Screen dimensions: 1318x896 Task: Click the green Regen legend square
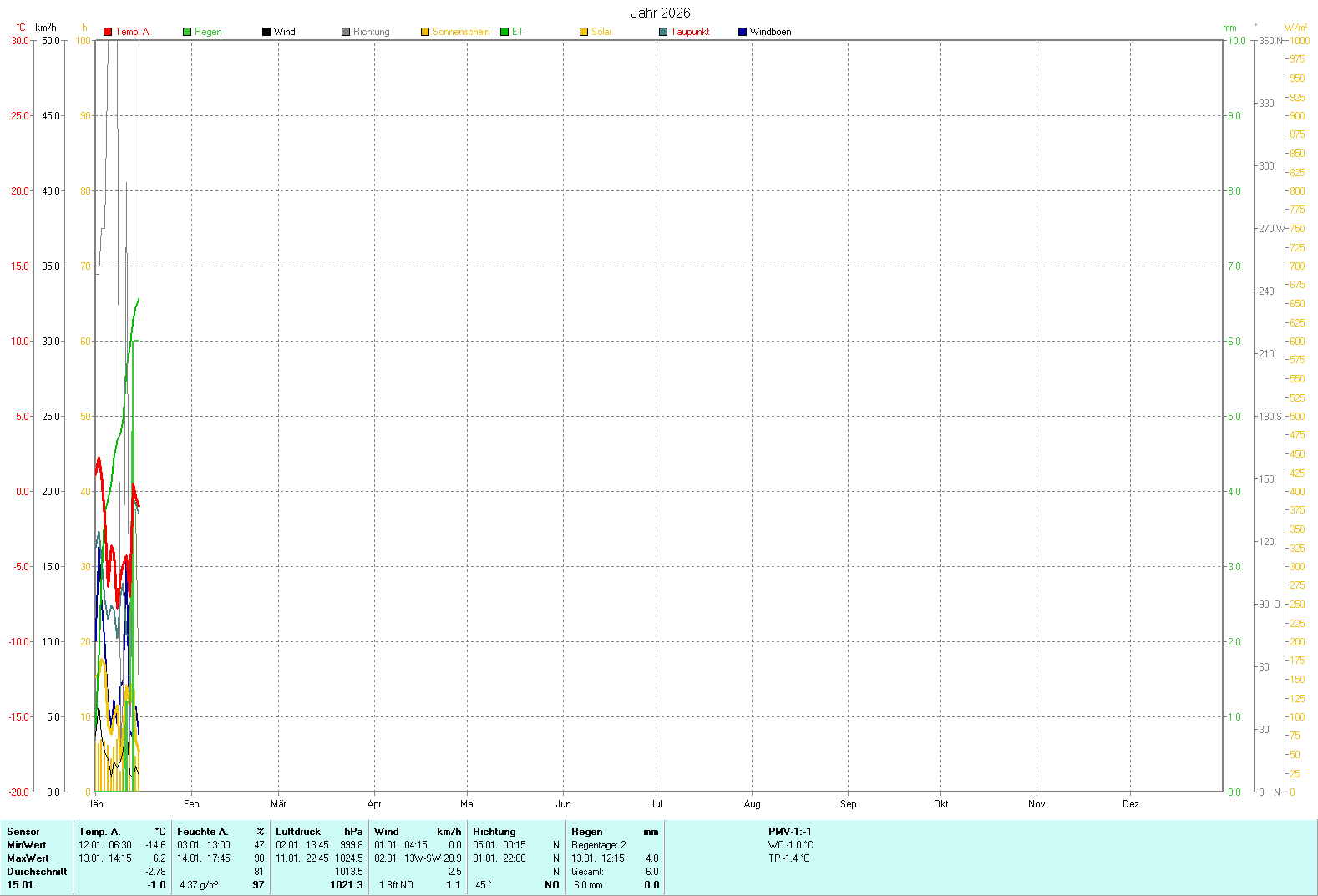pos(187,32)
